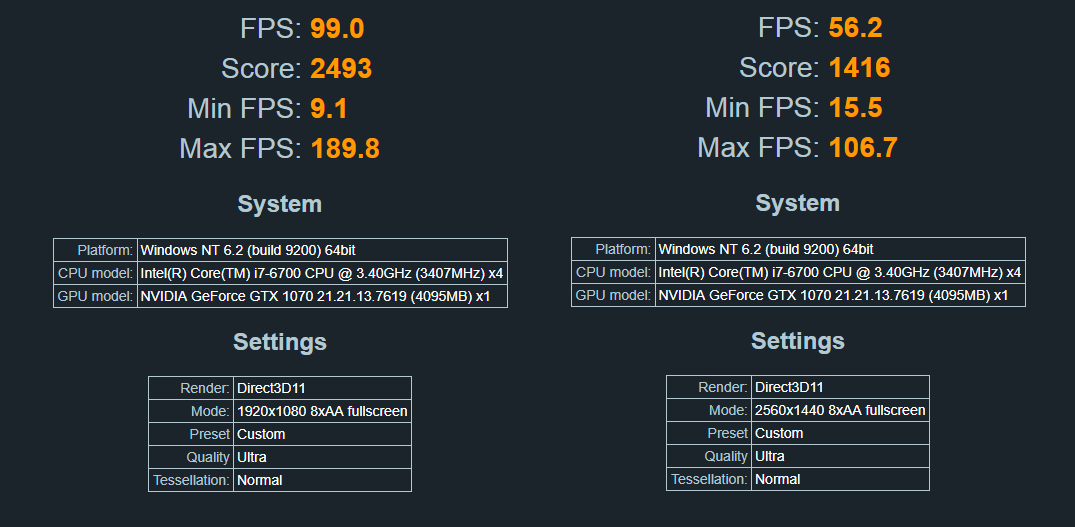Select the Intel Core i7-6700 cell under FPS 56.2
This screenshot has height=527, width=1075.
839,272
